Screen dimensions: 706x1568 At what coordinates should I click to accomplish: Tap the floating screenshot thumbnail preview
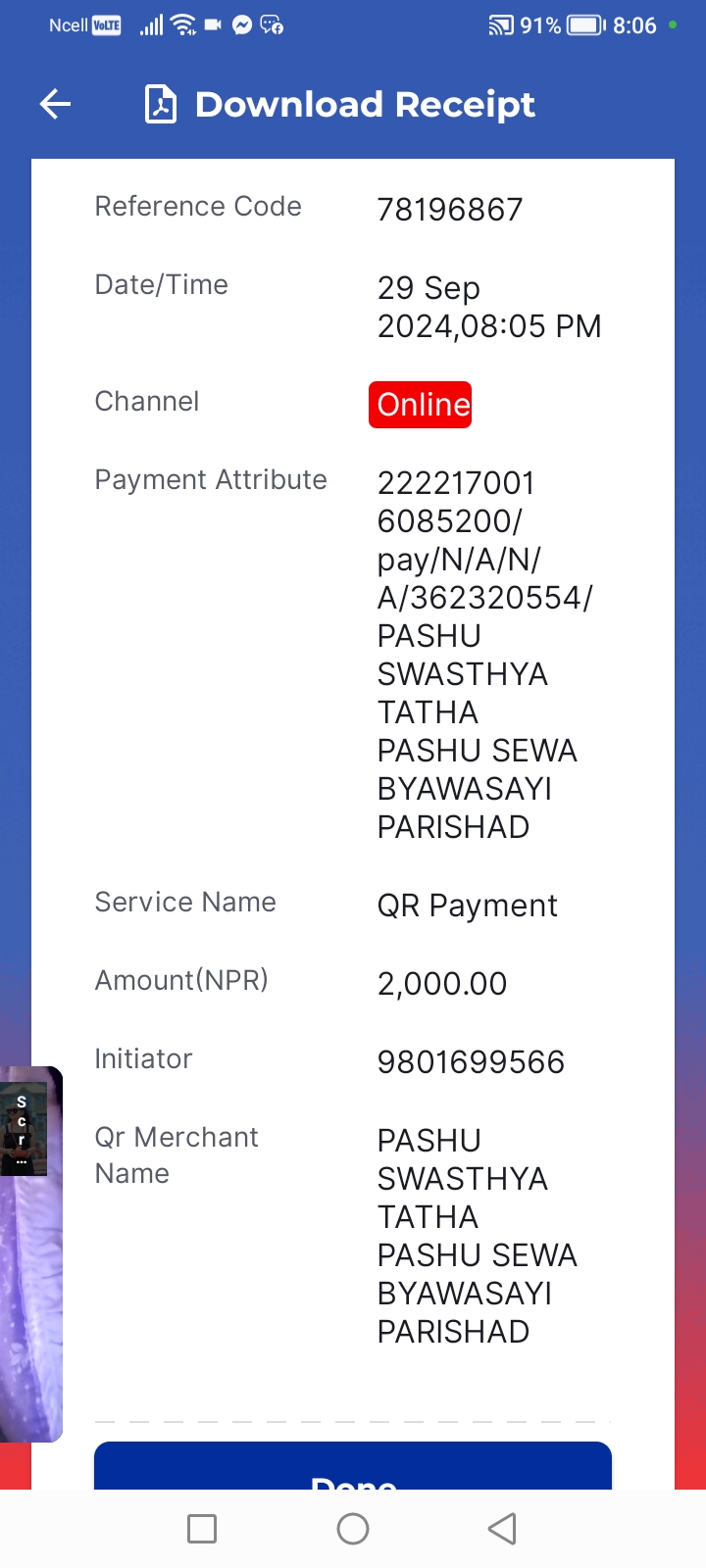31,1254
